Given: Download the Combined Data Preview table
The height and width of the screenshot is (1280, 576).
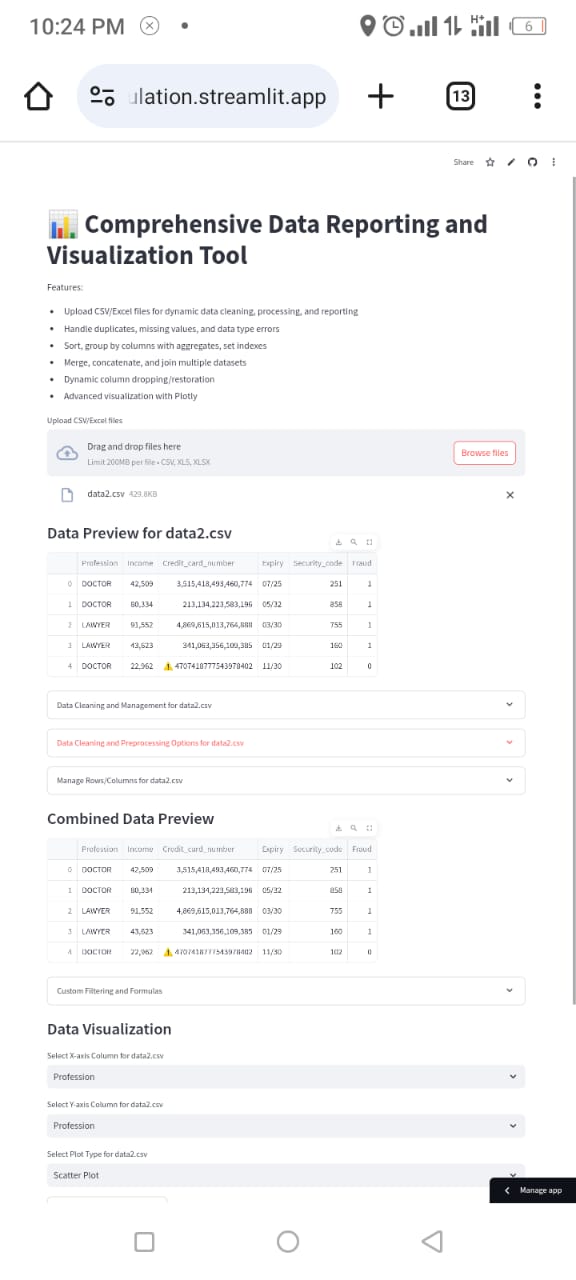Looking at the screenshot, I should (338, 828).
